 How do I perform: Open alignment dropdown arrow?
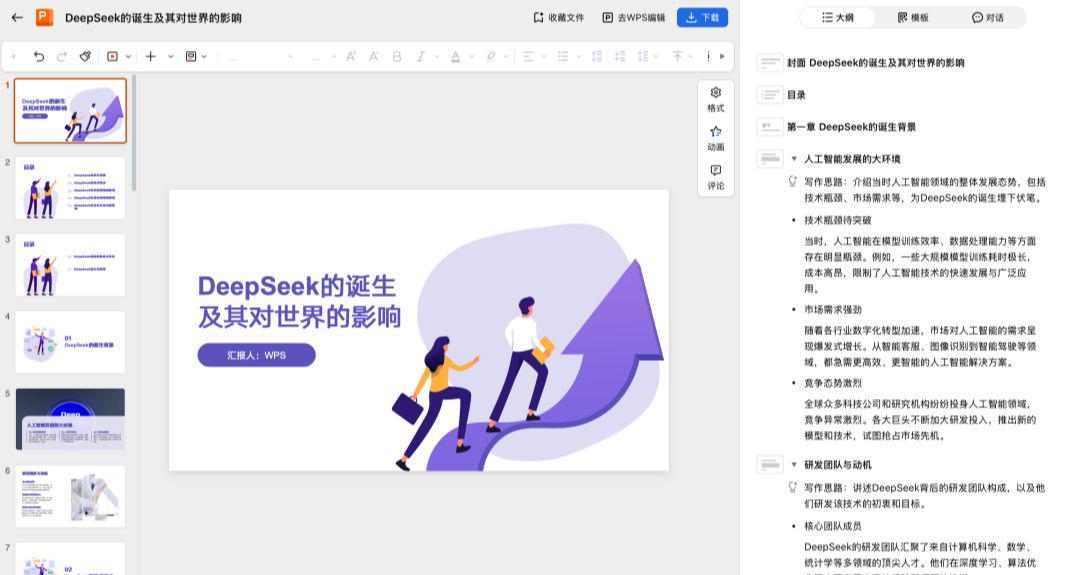click(544, 56)
